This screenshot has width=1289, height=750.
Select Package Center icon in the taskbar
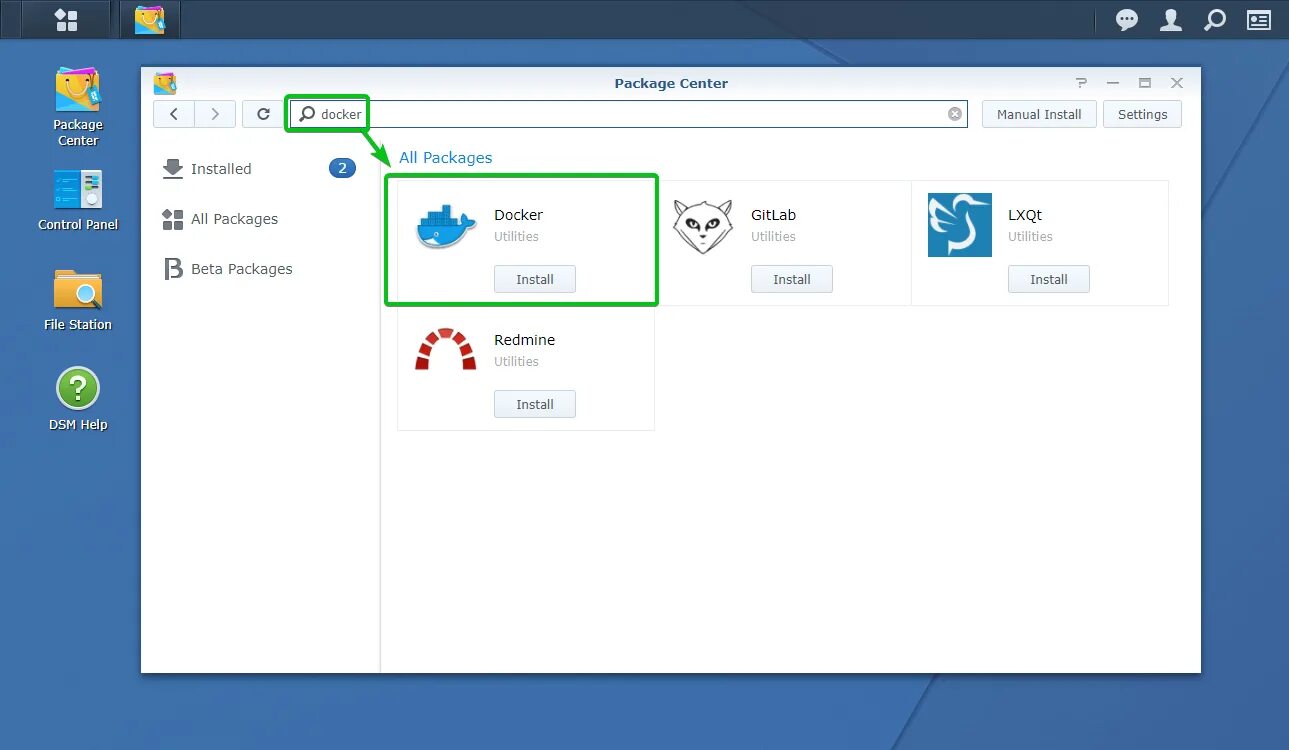pyautogui.click(x=149, y=20)
